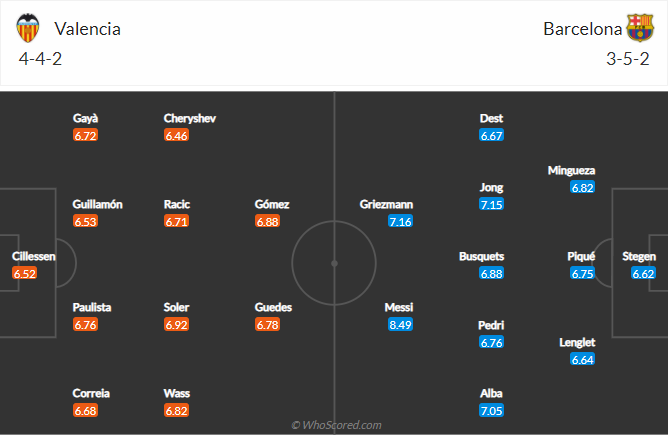Select Barcelona player Busquets
This screenshot has height=435, width=671.
(x=481, y=256)
